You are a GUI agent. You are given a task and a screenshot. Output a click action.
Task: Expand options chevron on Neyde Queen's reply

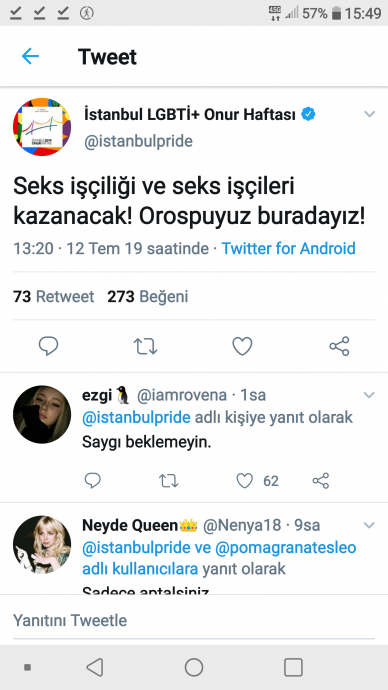[x=369, y=525]
